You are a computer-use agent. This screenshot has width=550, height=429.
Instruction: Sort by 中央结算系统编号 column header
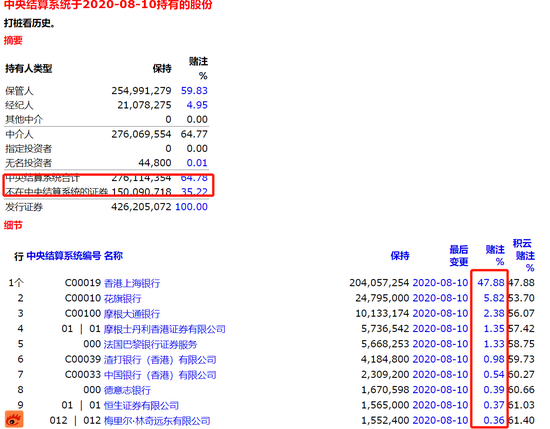pyautogui.click(x=63, y=256)
